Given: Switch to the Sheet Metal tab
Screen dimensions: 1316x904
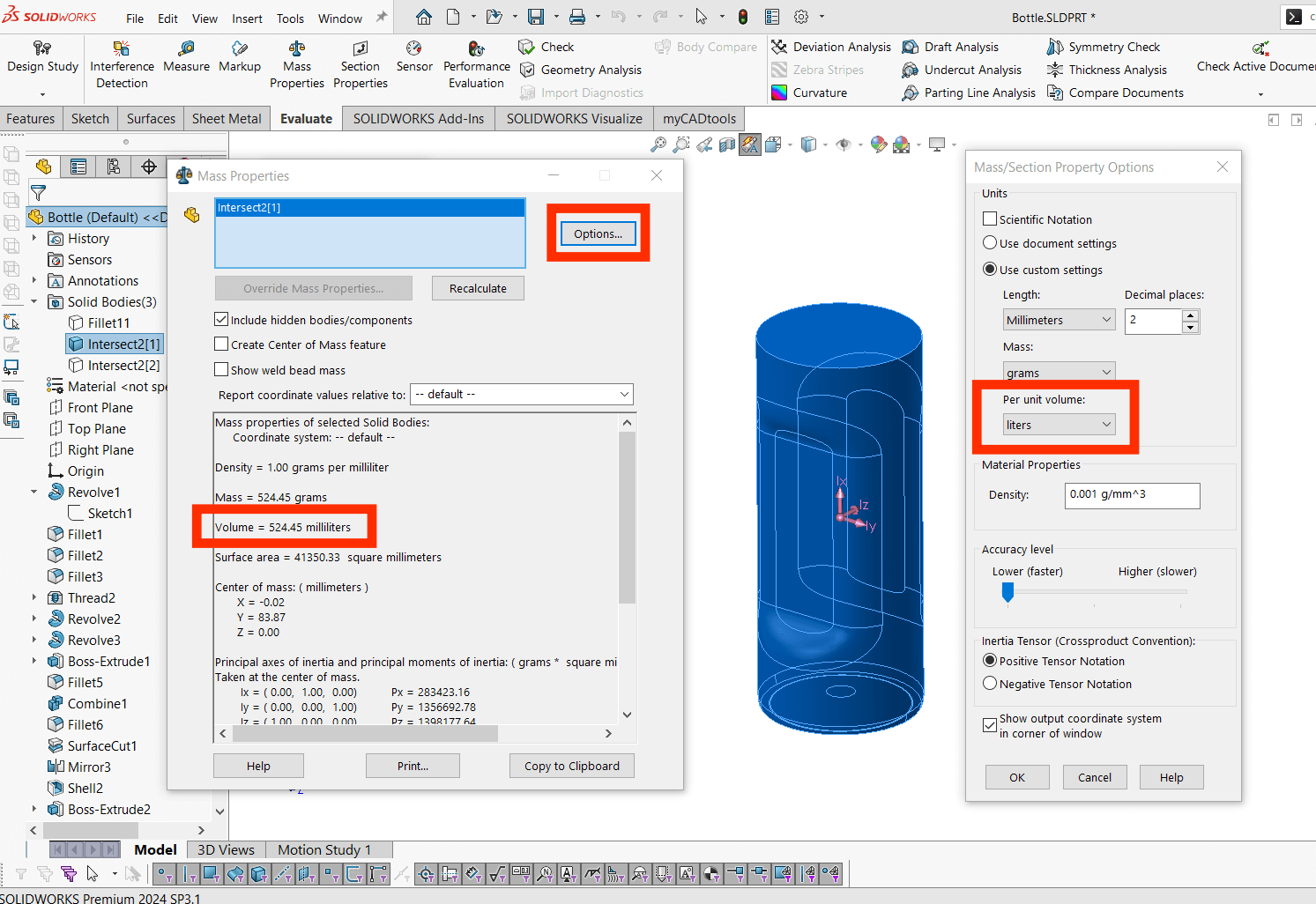Looking at the screenshot, I should click(226, 117).
